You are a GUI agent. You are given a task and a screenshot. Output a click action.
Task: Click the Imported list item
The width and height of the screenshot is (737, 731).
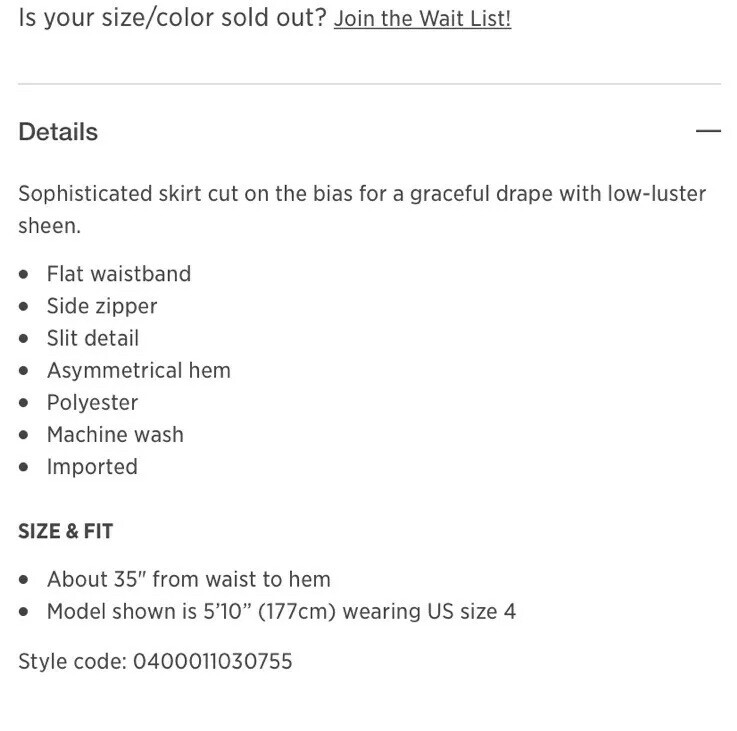[x=92, y=467]
